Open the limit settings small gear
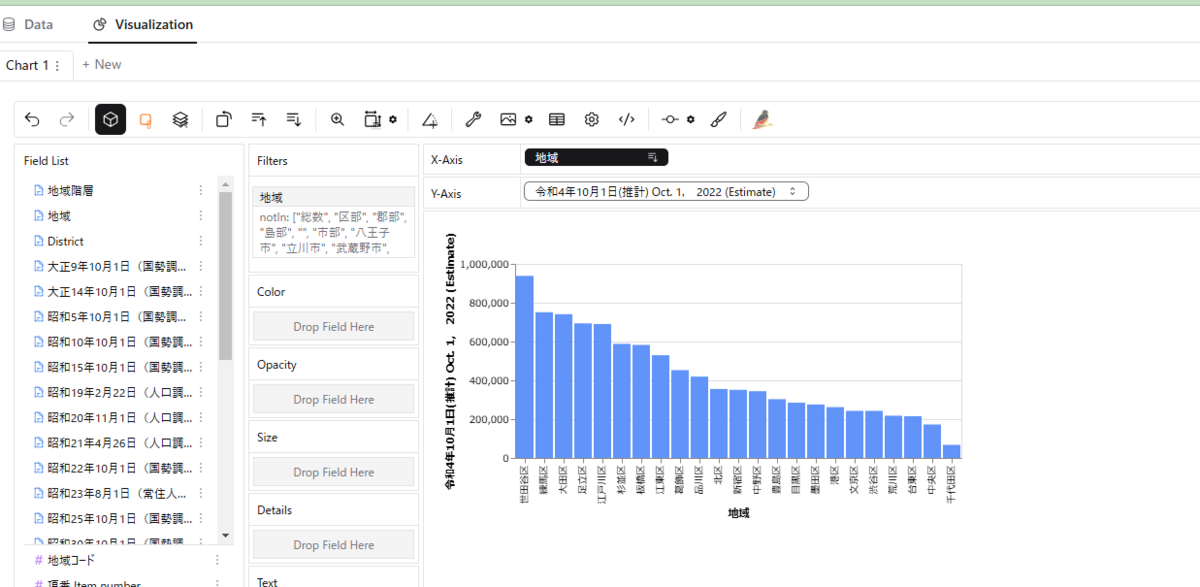The width and height of the screenshot is (1200, 587). 691,120
